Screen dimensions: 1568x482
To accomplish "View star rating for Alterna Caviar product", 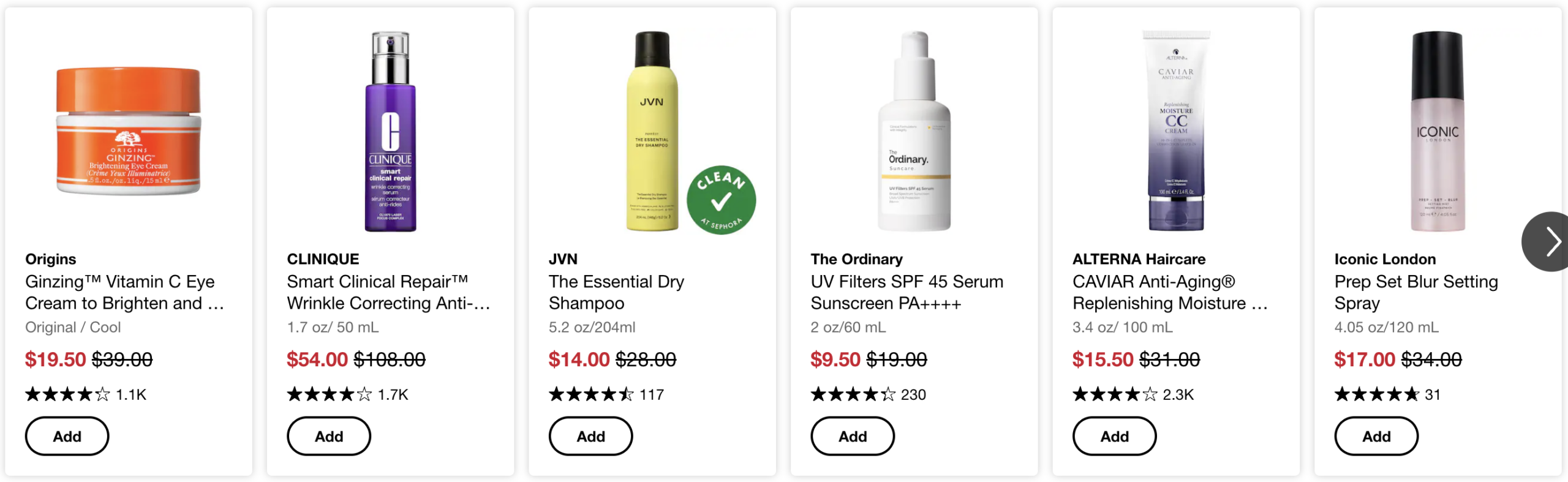I will [1115, 394].
